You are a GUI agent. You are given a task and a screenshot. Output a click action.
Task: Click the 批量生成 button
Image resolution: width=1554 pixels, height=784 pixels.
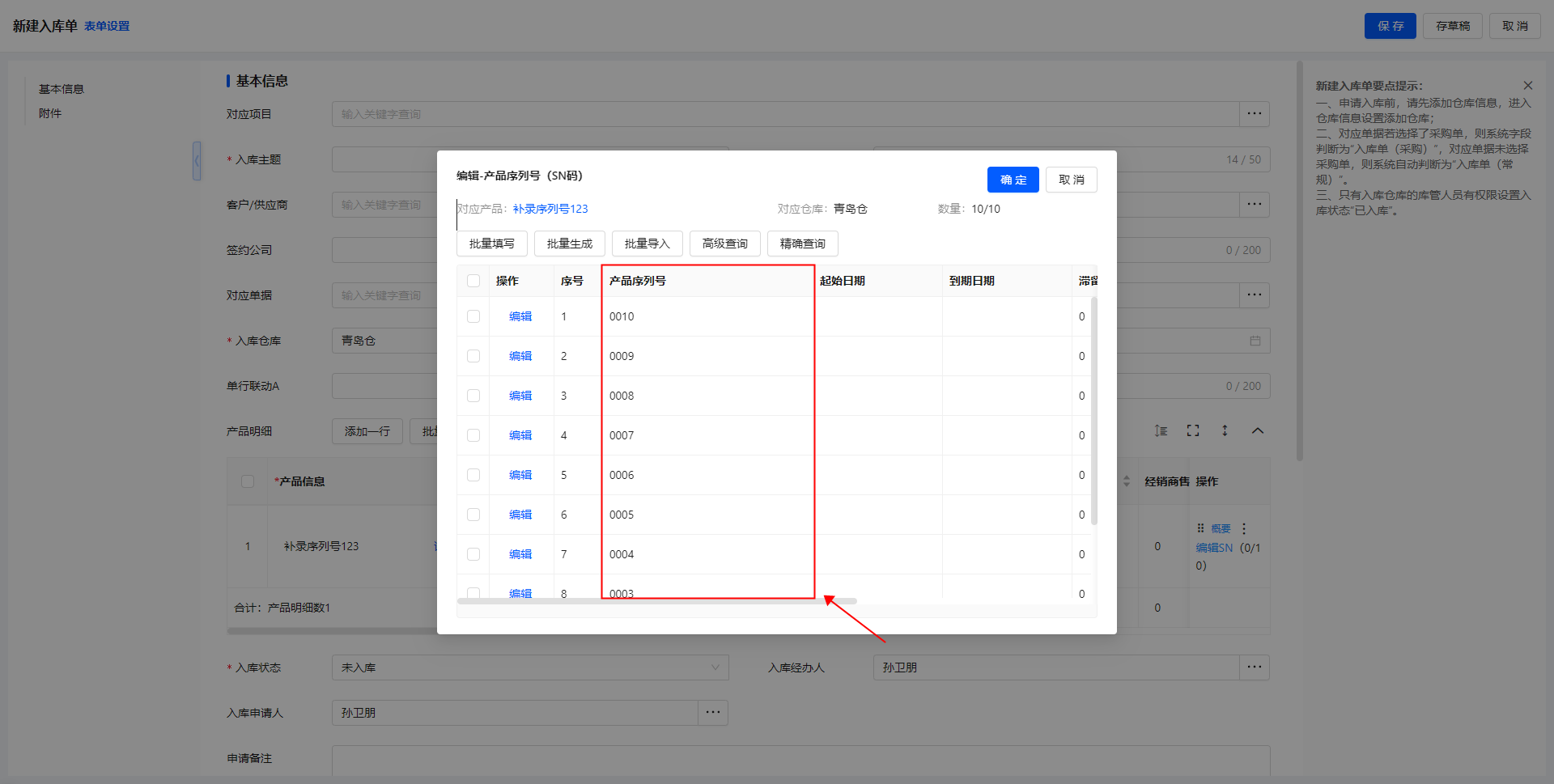(569, 244)
